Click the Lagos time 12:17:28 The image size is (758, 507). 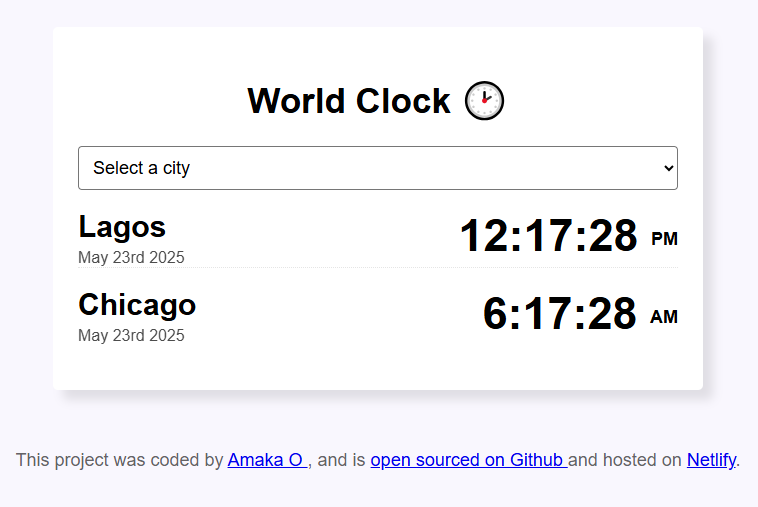click(548, 237)
